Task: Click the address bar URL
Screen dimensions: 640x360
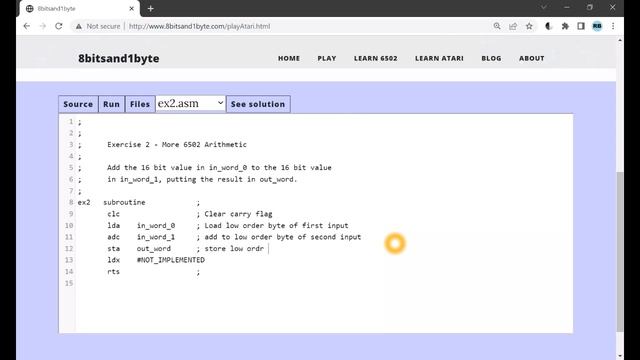Action: coord(200,26)
